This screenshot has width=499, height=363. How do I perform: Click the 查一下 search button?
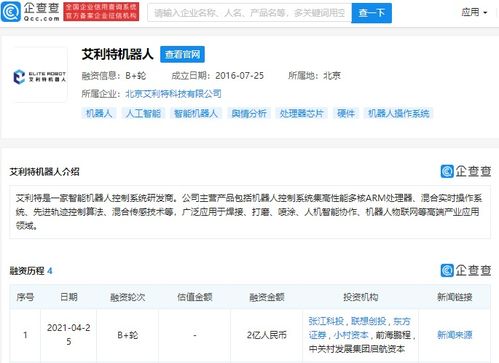tap(372, 13)
